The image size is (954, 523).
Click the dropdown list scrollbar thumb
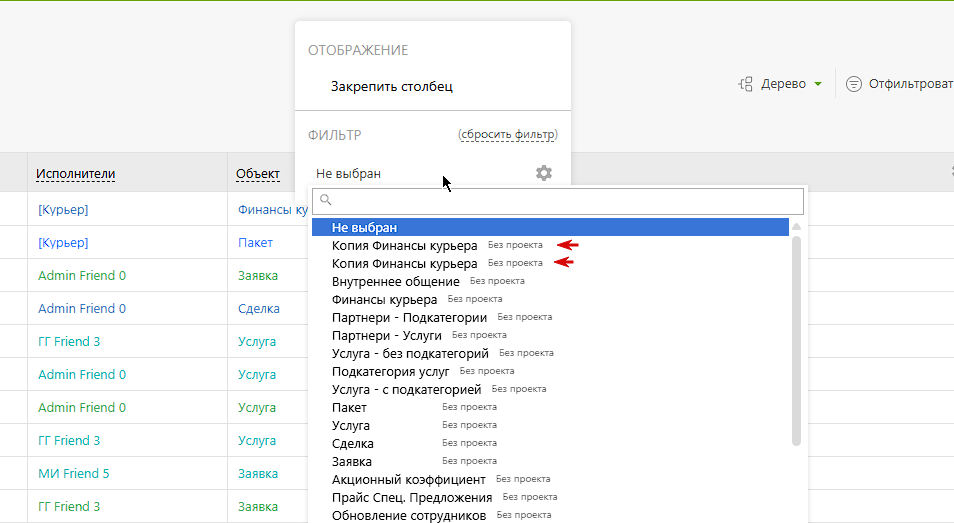(796, 341)
